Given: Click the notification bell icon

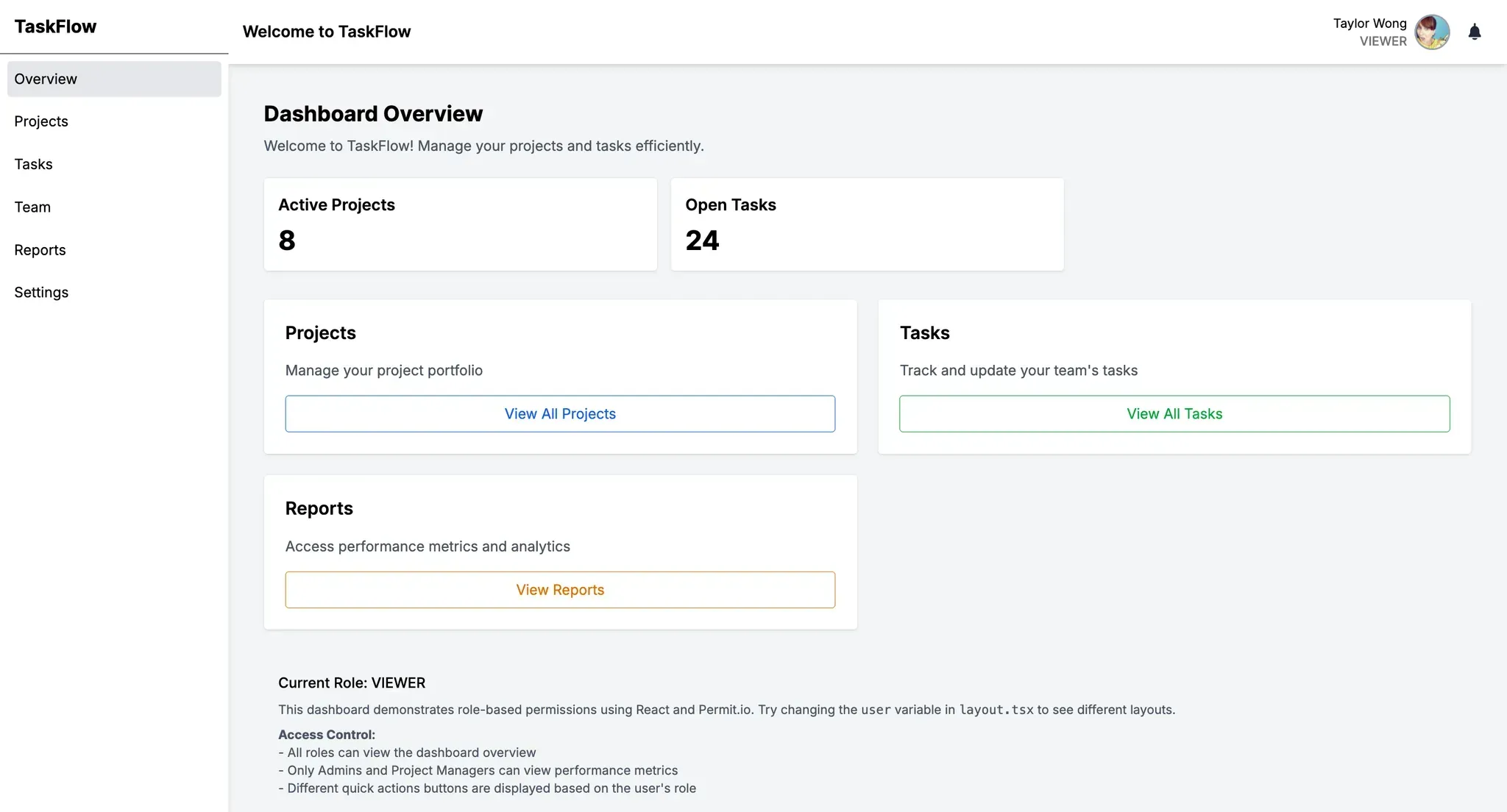Looking at the screenshot, I should 1474,32.
